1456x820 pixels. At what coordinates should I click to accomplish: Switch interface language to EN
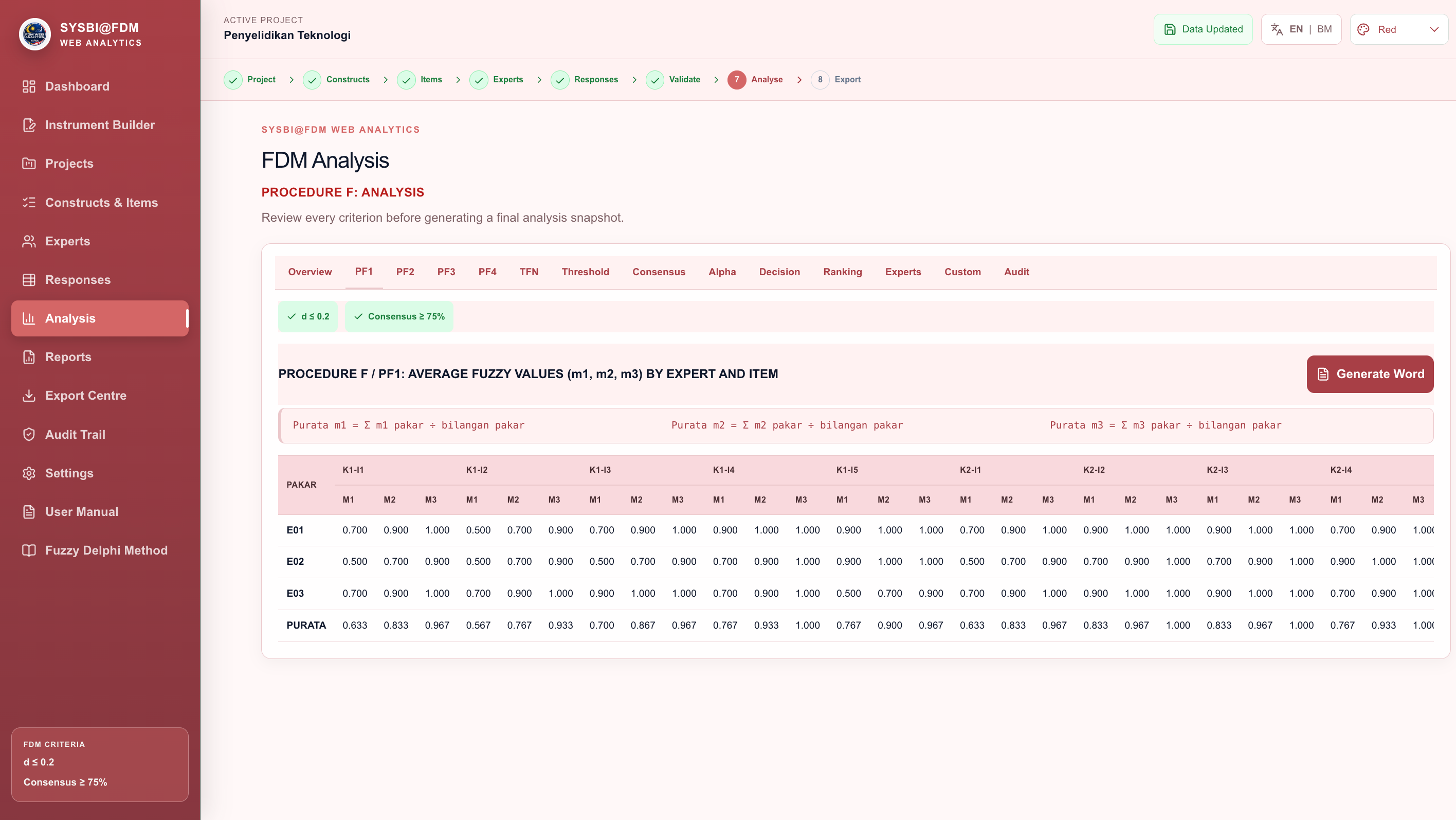coord(1296,29)
